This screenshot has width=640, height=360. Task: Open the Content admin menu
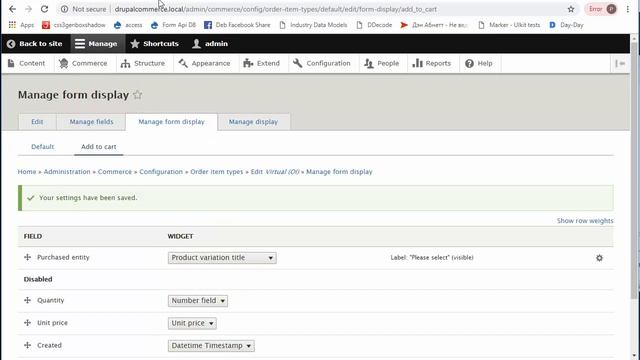[27, 63]
